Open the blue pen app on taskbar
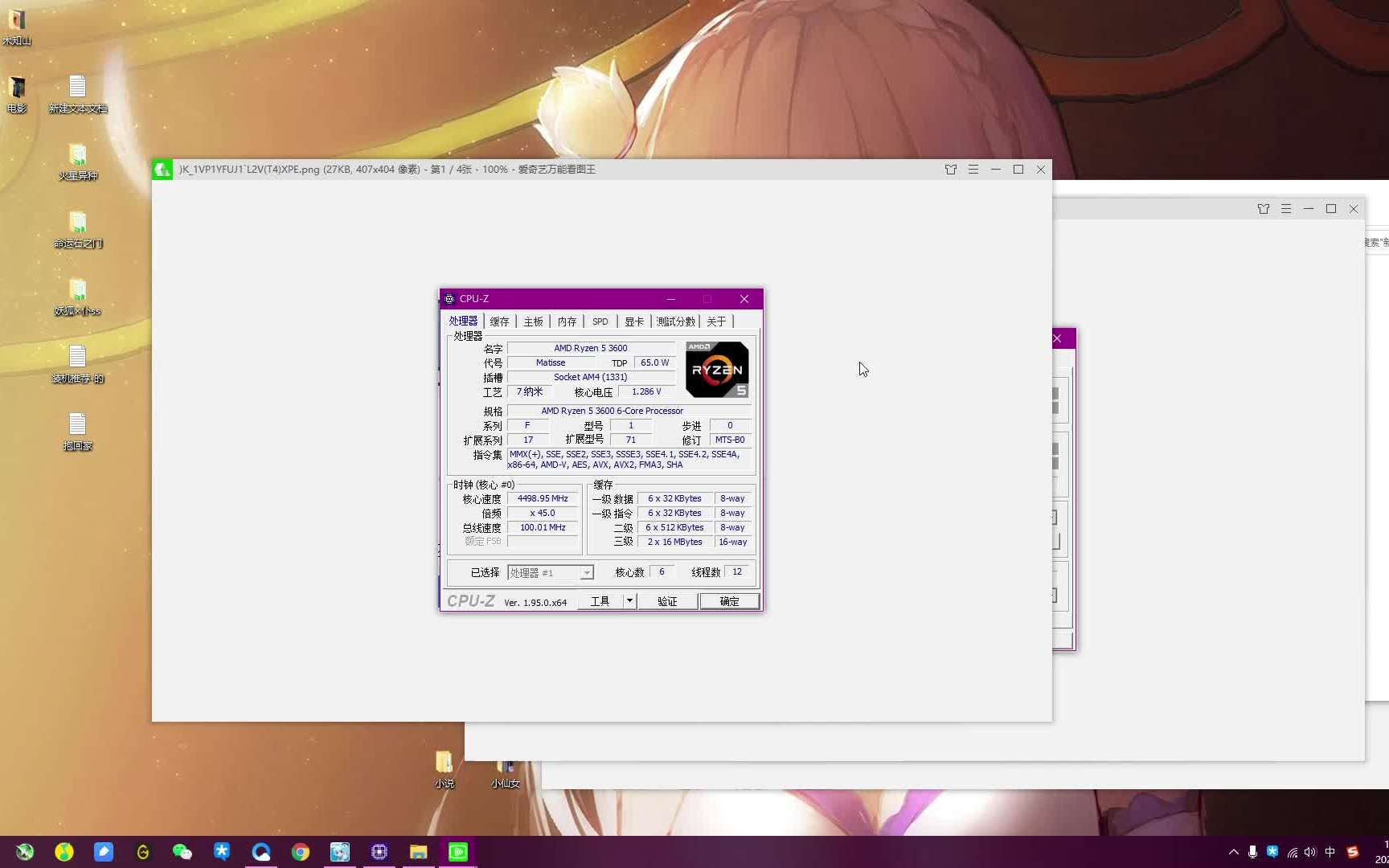1389x868 pixels. coord(104,852)
